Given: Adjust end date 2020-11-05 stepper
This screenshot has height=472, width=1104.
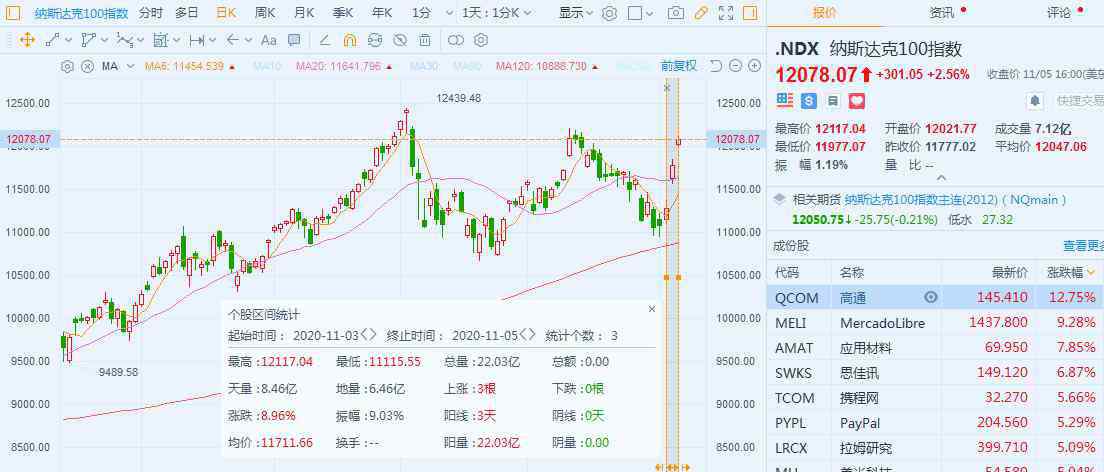Looking at the screenshot, I should pos(527,335).
